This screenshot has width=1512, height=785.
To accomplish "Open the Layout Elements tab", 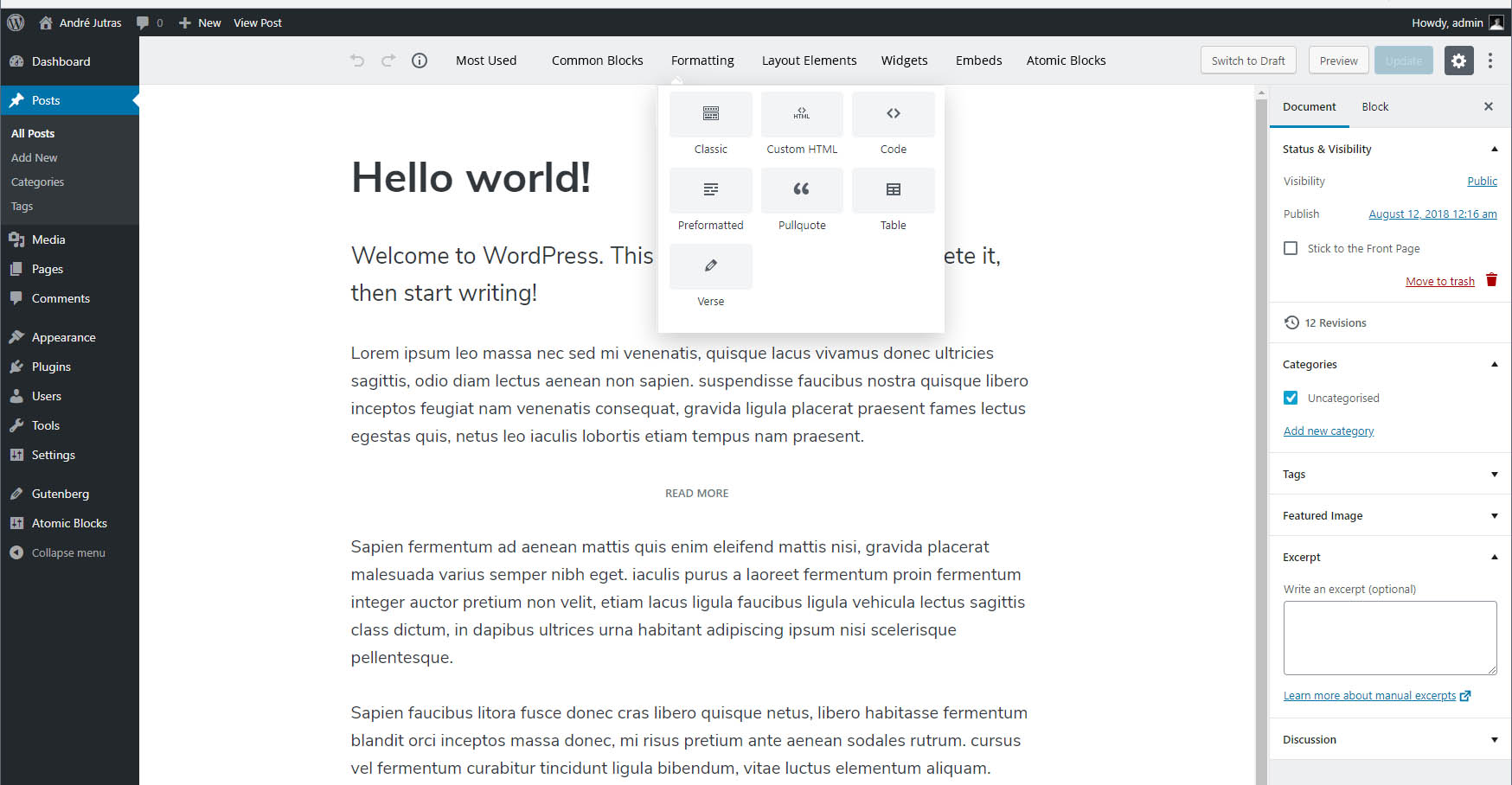I will pos(809,61).
